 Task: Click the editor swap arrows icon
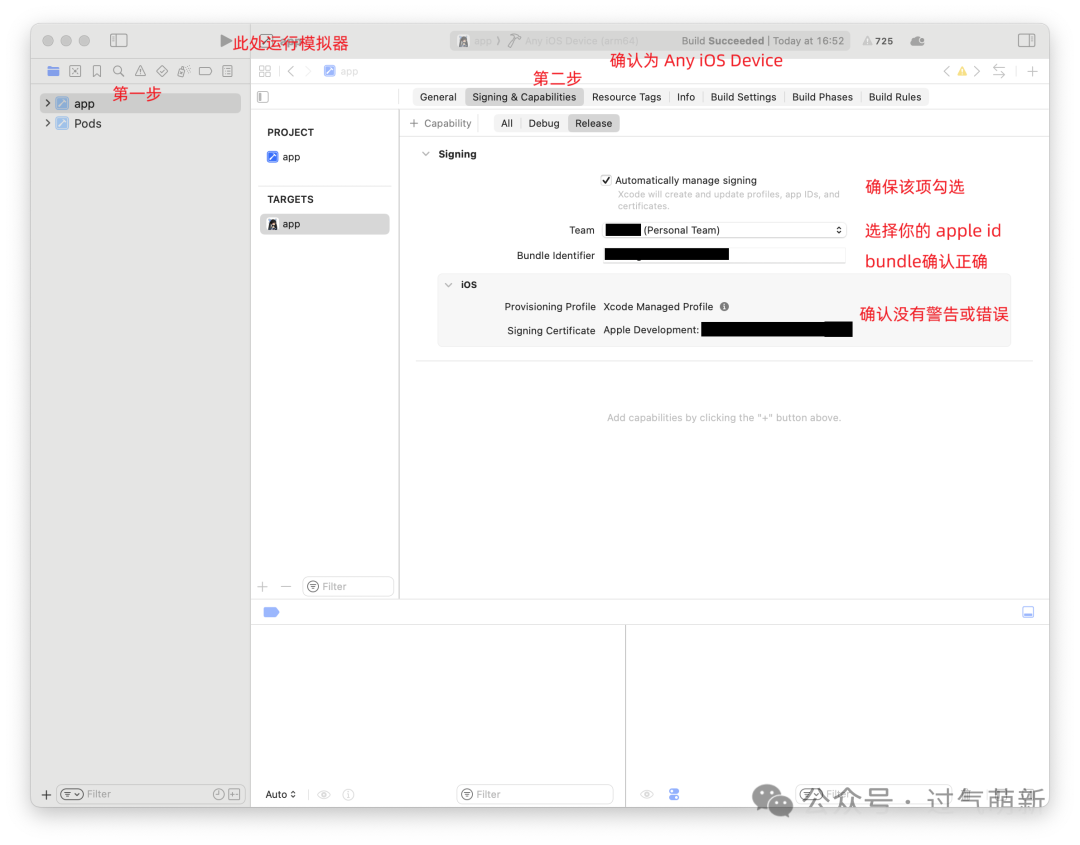coord(999,71)
